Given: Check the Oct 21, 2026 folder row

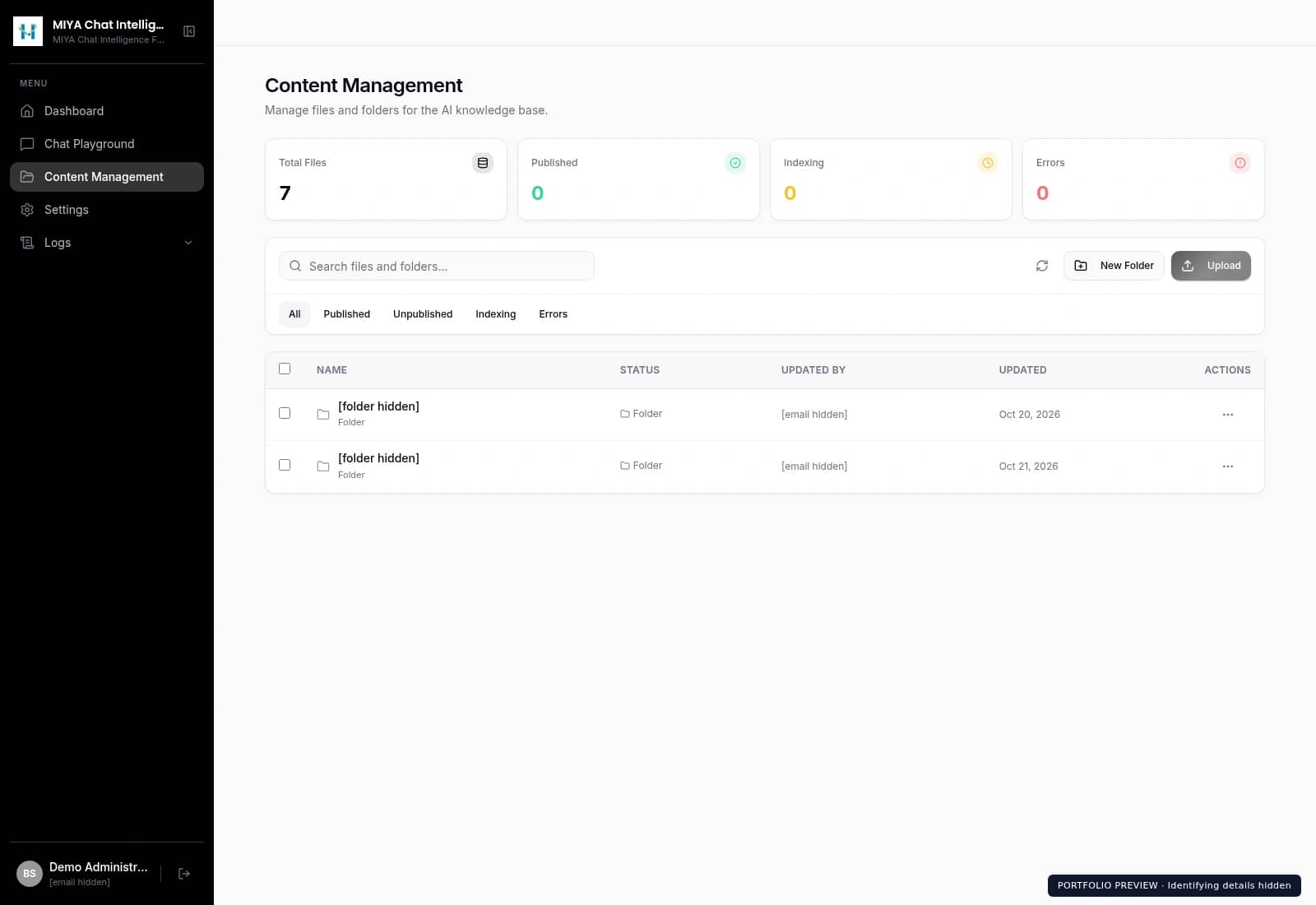Looking at the screenshot, I should [285, 465].
